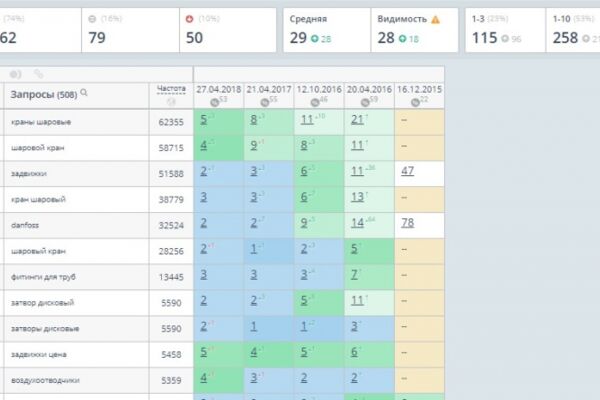Click the grey circle icon above 79
The width and height of the screenshot is (600, 400).
point(92,19)
